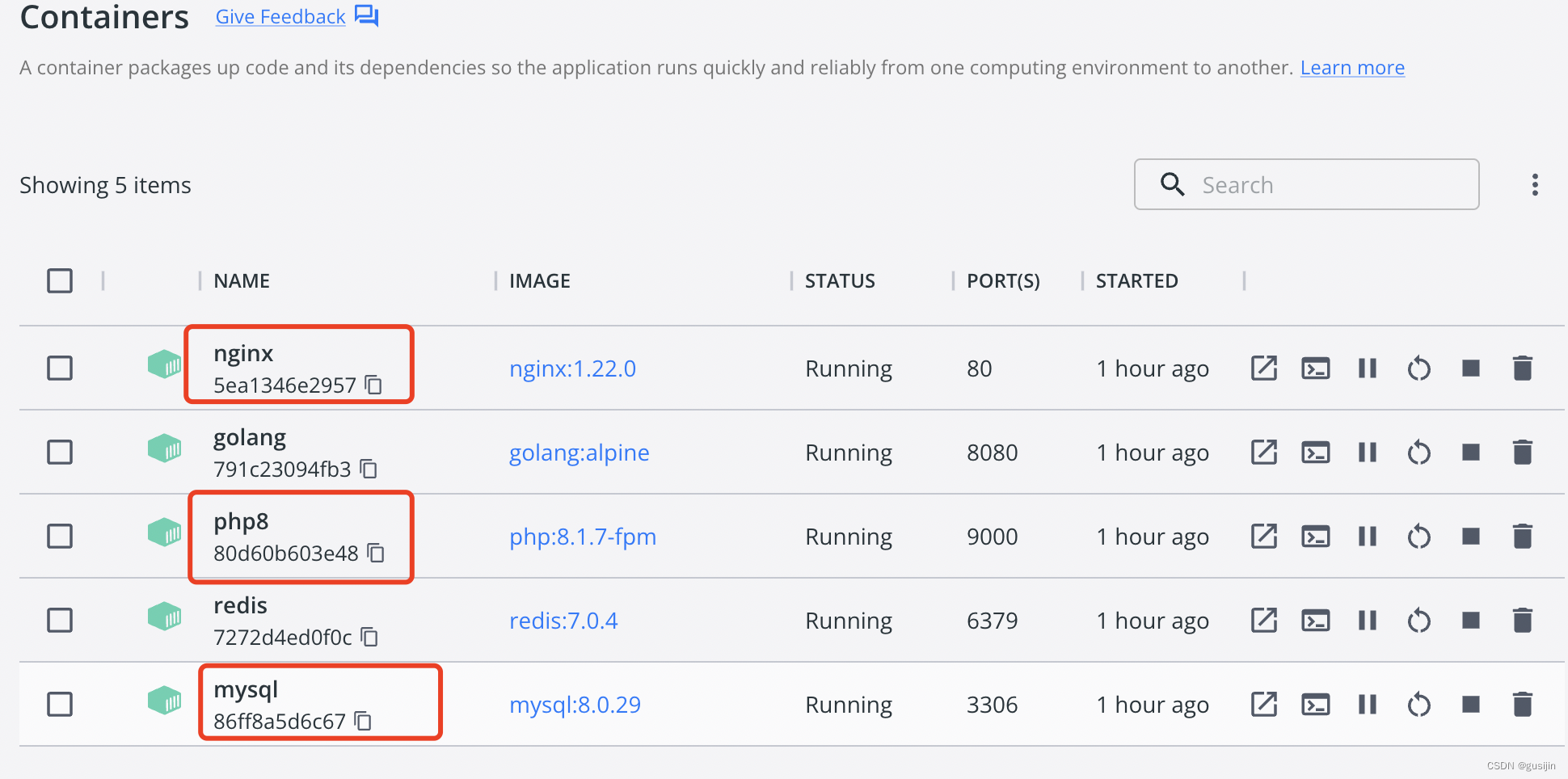Focus the Search containers field
This screenshot has width=1568, height=779.
point(1306,184)
